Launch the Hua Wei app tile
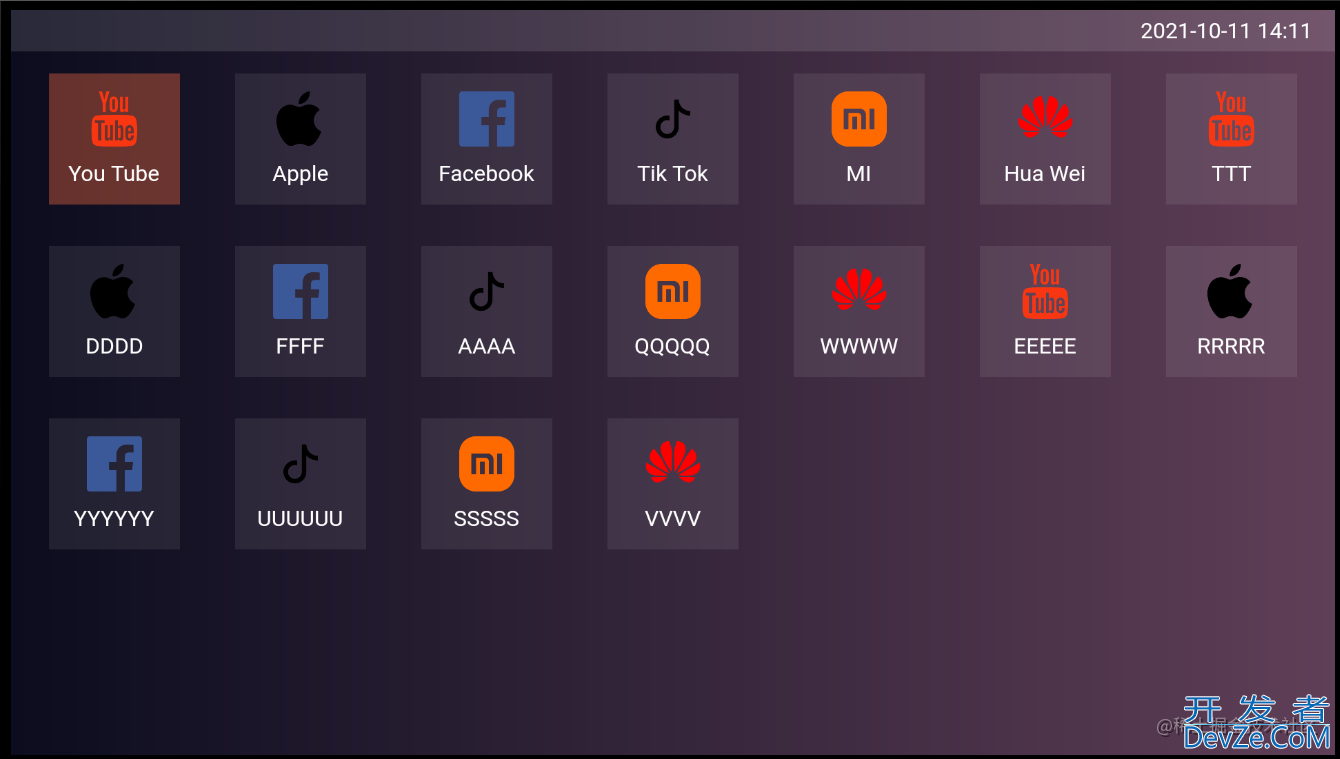Image resolution: width=1340 pixels, height=759 pixels. [x=1045, y=139]
